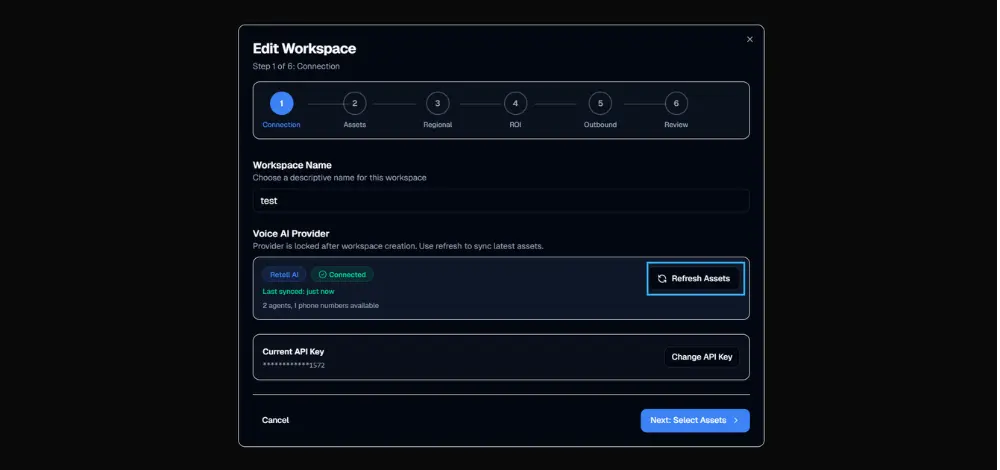
Task: Click the masked API key value
Action: (x=294, y=365)
